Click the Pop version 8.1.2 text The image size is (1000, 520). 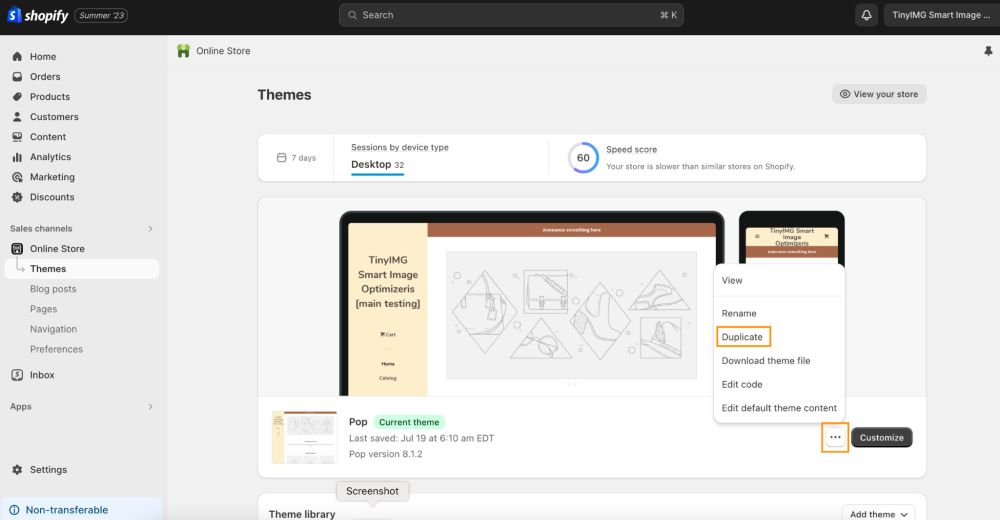385,454
